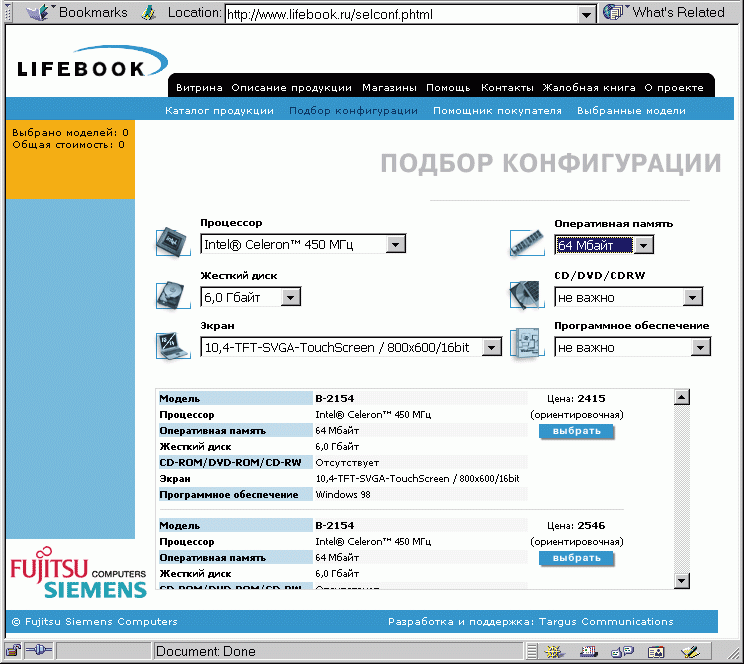Open the Оперативная память dropdown with 64 Мбайт
The image size is (744, 664).
click(x=604, y=245)
